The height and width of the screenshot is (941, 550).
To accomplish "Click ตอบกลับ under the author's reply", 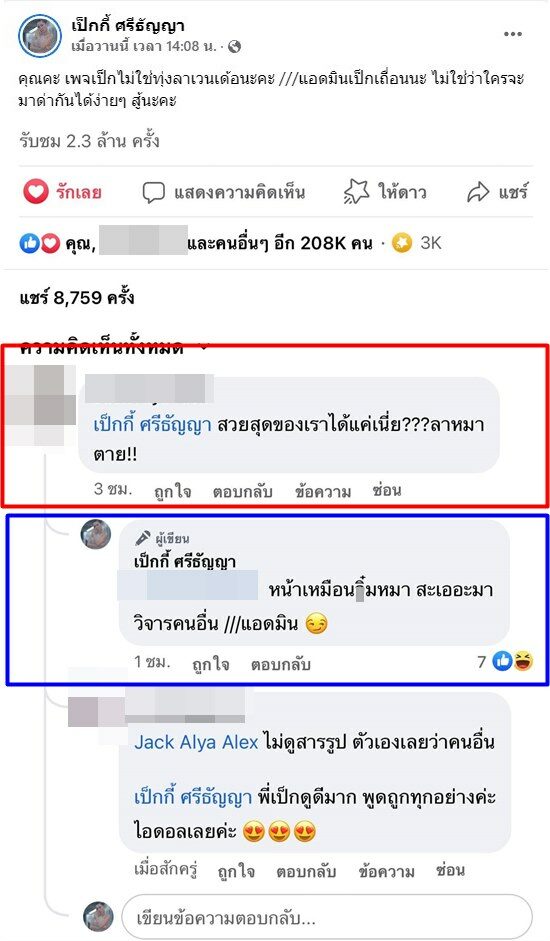I will tap(280, 664).
